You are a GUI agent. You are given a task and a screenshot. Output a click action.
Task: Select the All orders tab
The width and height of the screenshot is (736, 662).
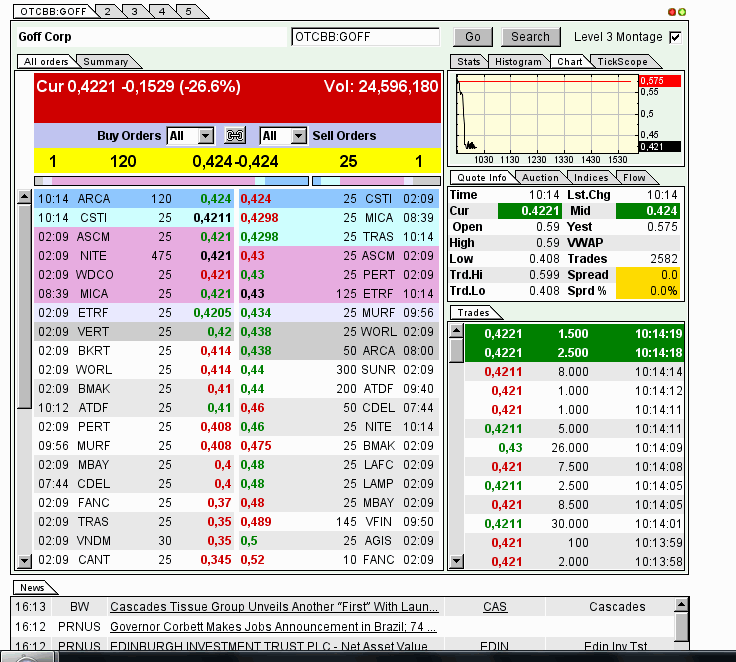46,62
